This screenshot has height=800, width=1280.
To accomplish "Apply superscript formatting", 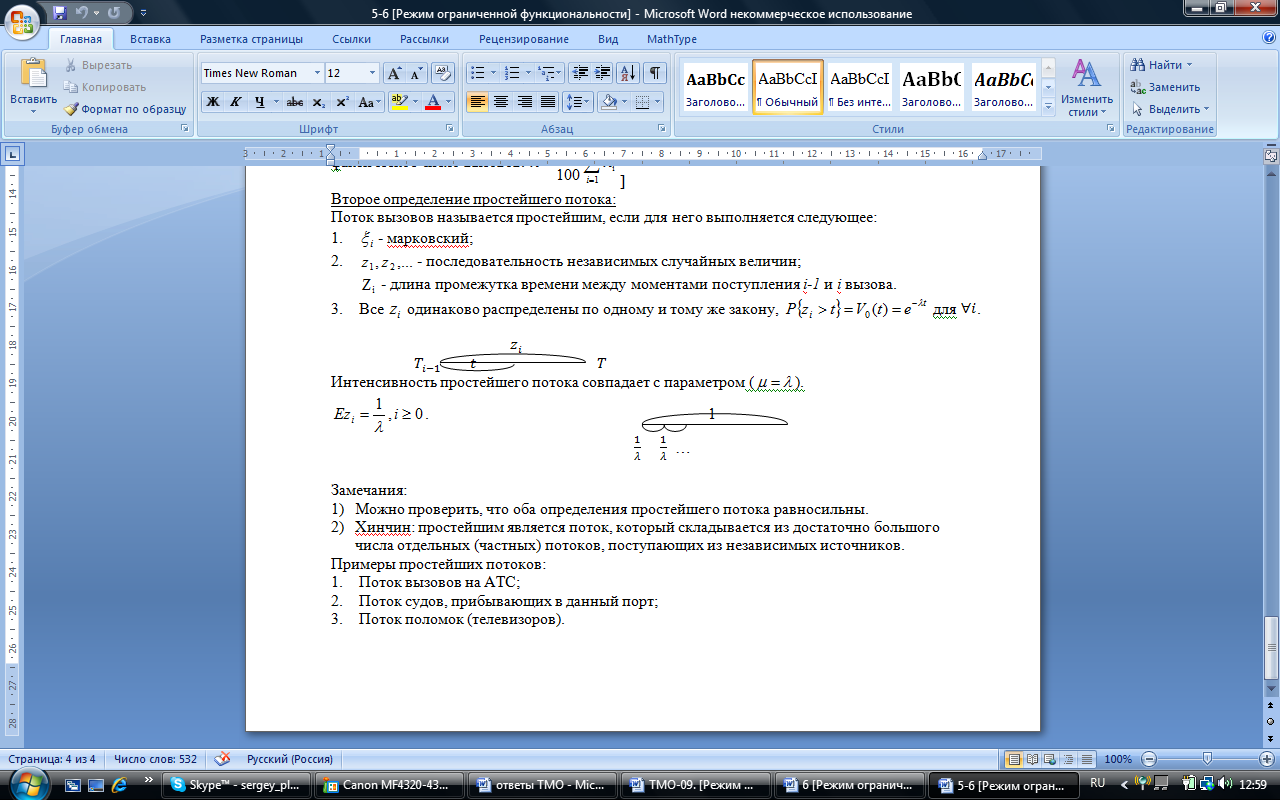I will (x=342, y=102).
